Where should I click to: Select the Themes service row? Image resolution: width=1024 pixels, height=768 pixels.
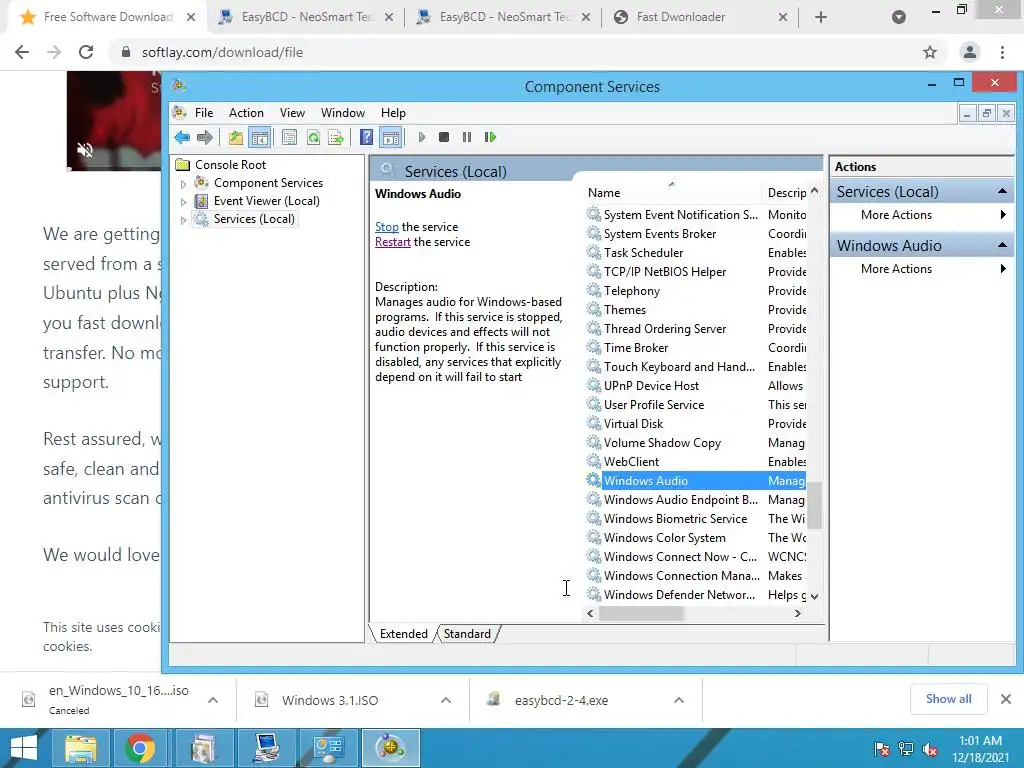click(696, 310)
